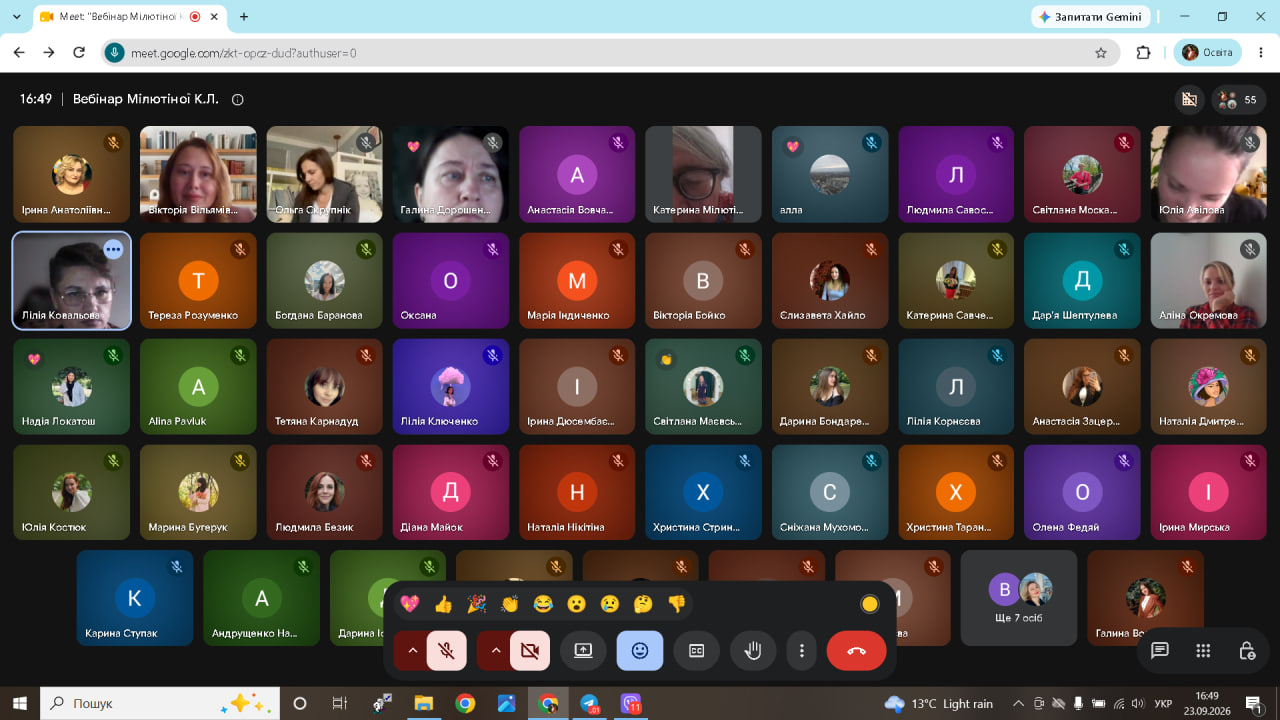Start screen presentation
The image size is (1280, 720).
[583, 651]
